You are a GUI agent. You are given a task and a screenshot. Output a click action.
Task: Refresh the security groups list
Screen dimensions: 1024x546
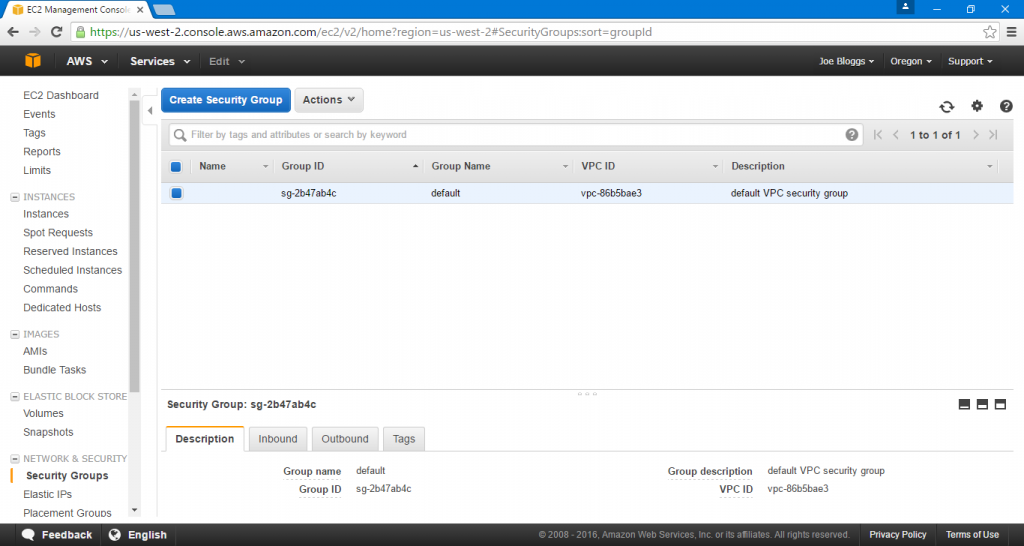(x=946, y=106)
